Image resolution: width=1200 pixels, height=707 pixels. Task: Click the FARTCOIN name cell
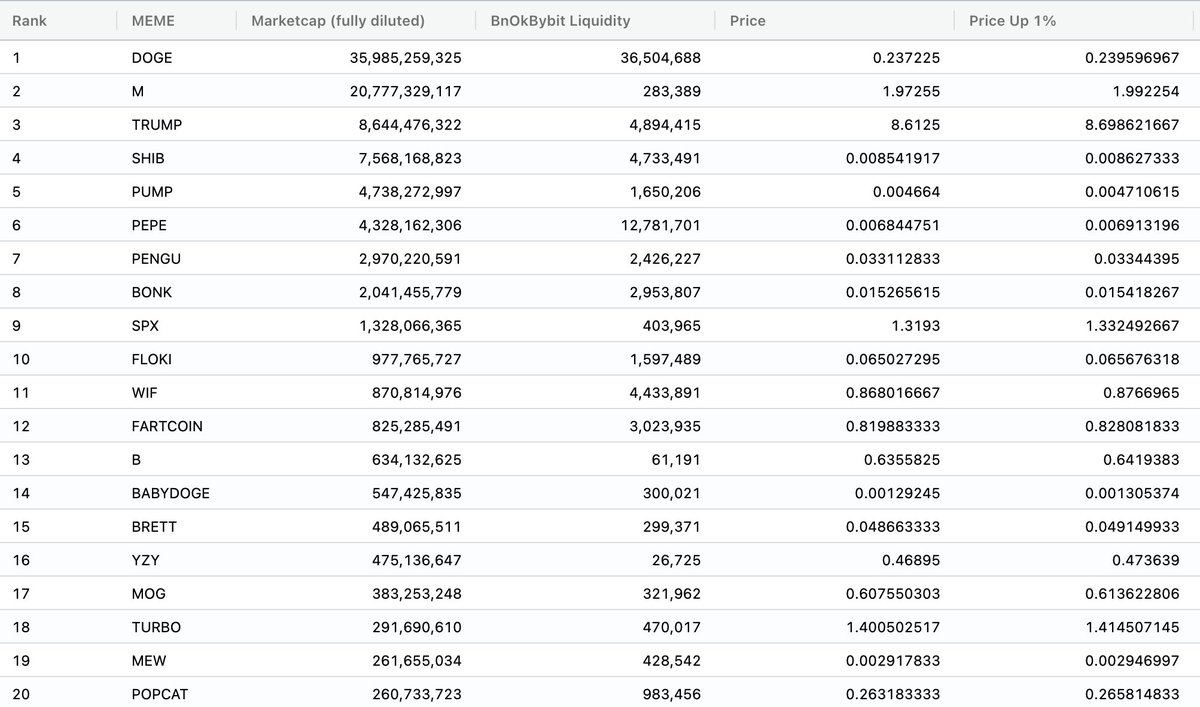pos(167,426)
